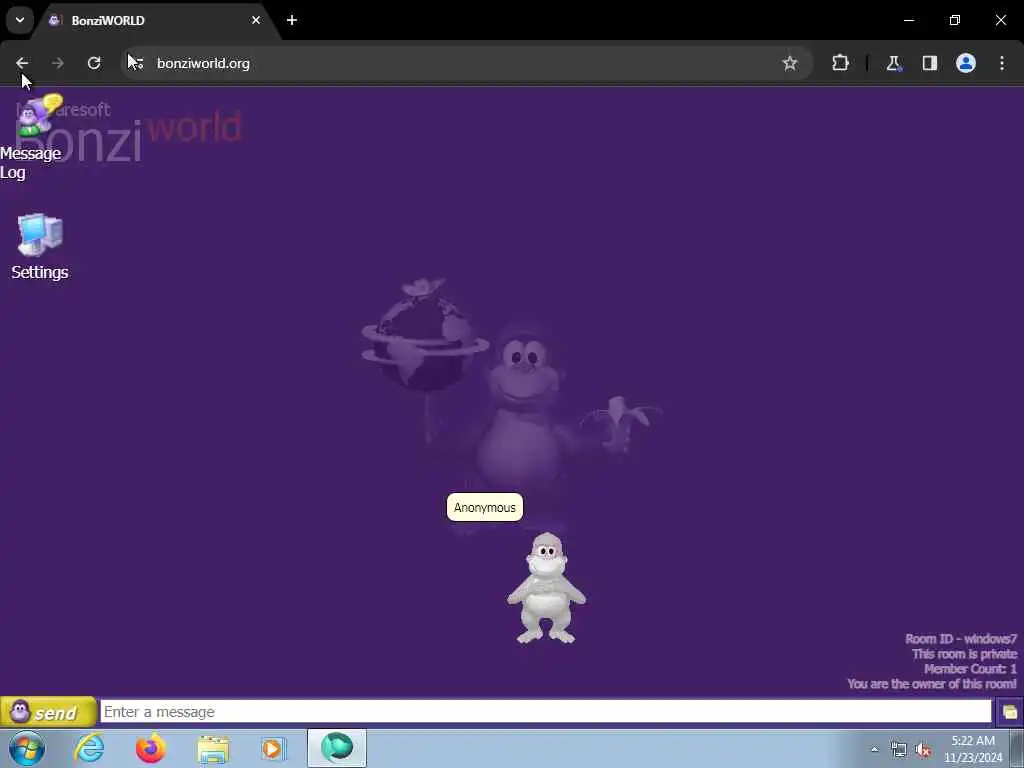
Task: Open the Extensions puzzle icon
Action: pyautogui.click(x=840, y=63)
